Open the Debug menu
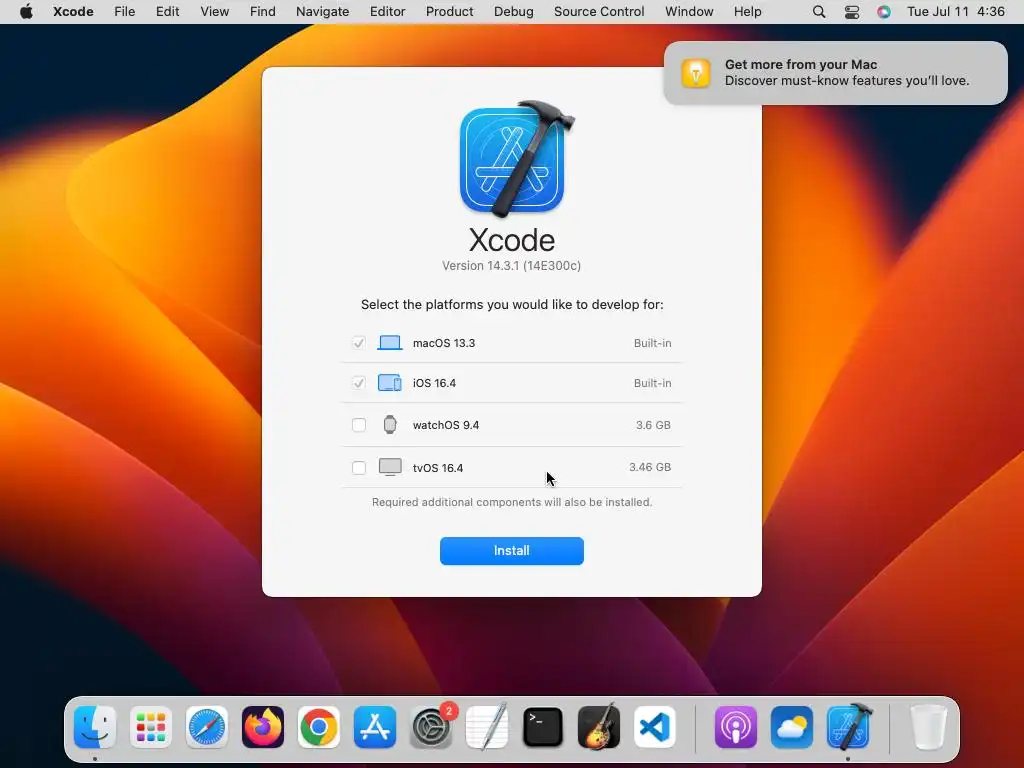This screenshot has height=768, width=1024. (x=513, y=12)
